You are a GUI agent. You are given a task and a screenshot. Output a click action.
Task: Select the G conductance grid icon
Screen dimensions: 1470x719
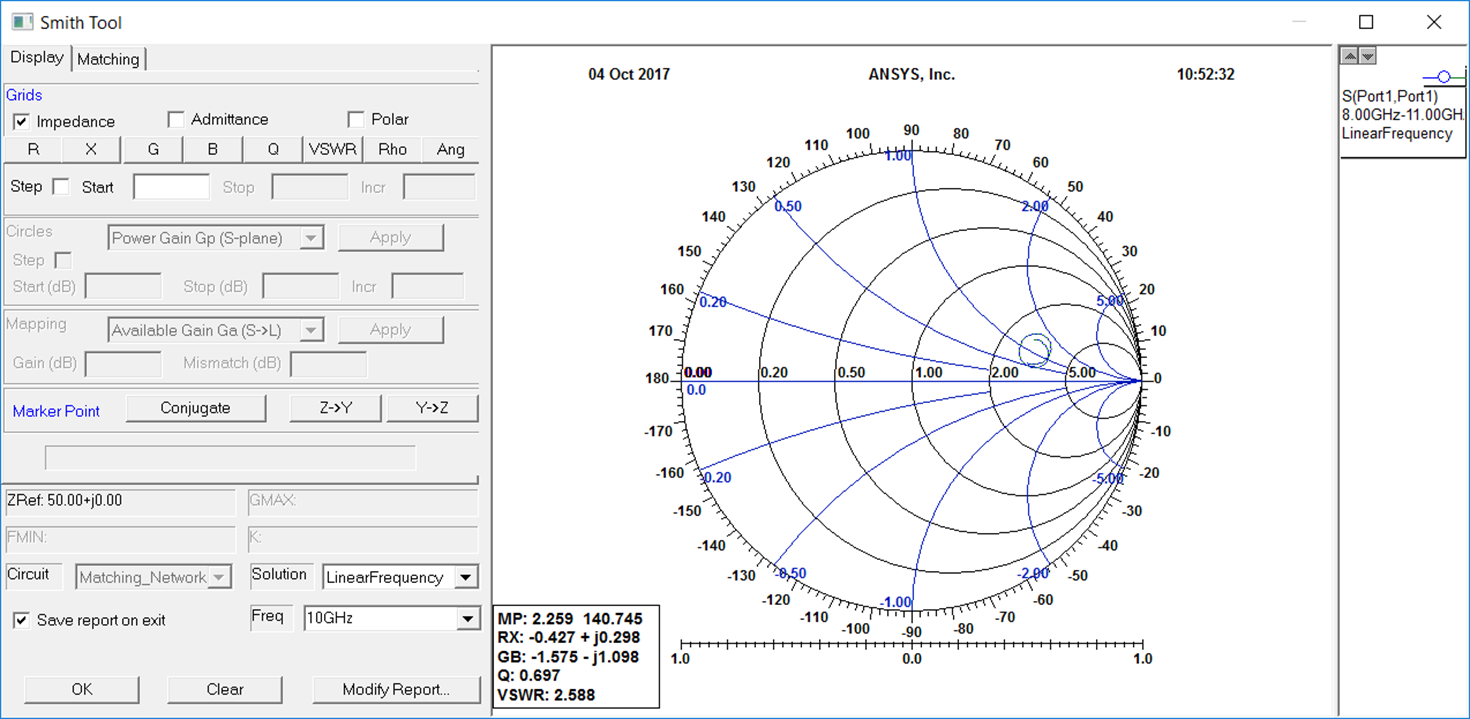click(151, 148)
